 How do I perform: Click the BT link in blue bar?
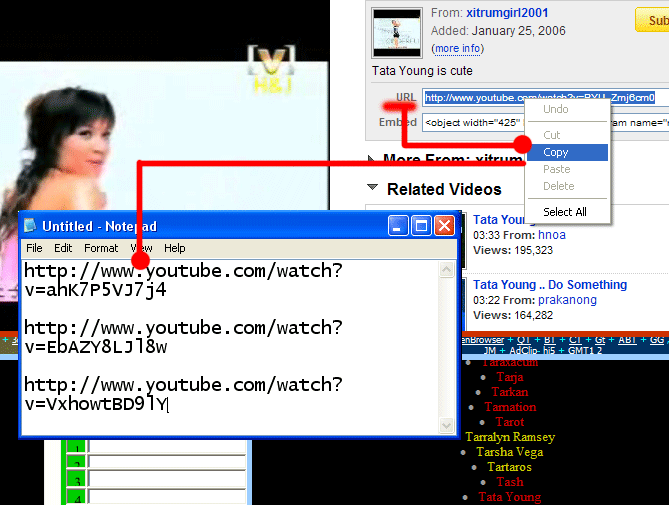tap(550, 340)
